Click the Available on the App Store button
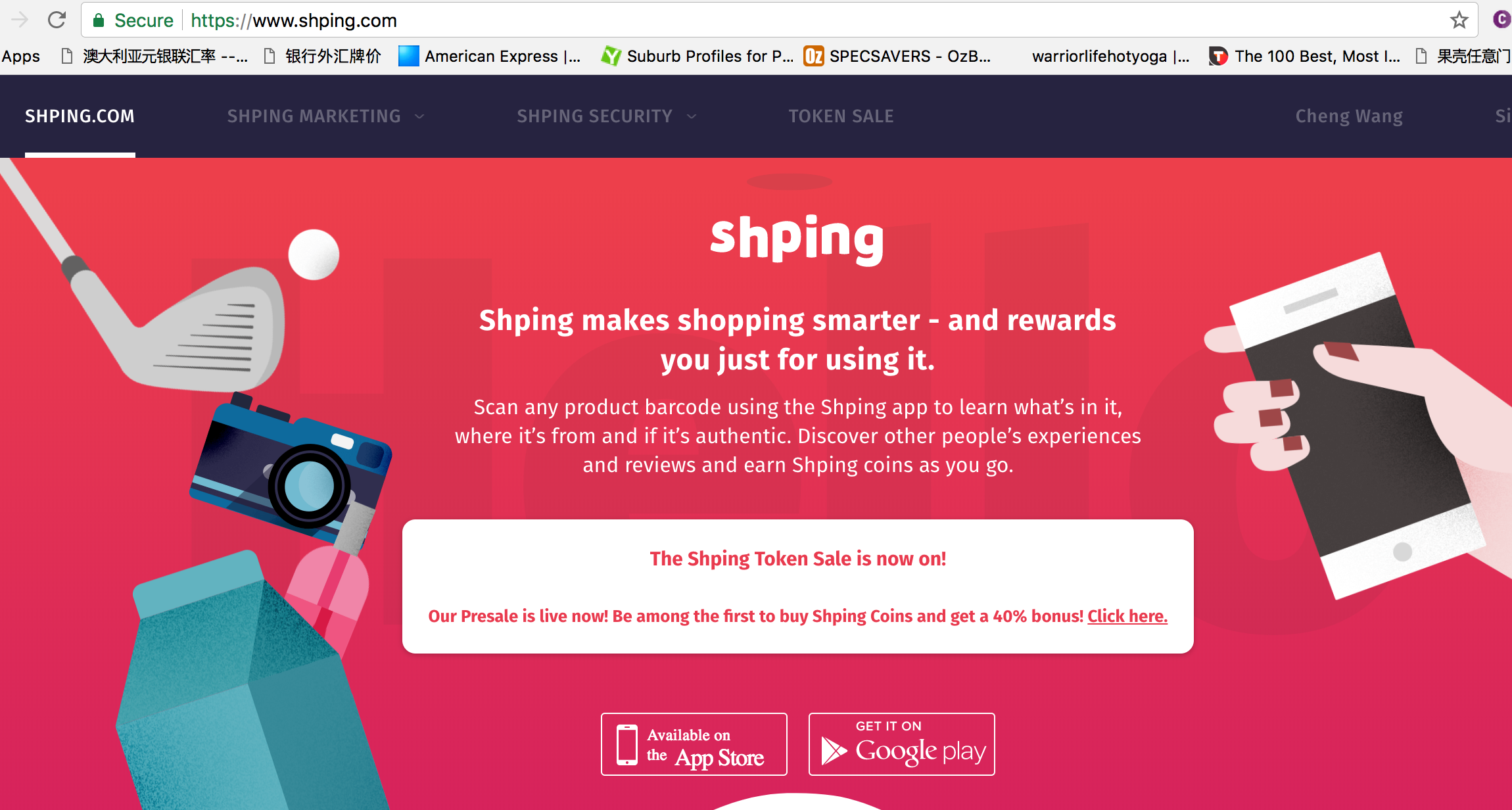This screenshot has height=810, width=1512. 694,744
